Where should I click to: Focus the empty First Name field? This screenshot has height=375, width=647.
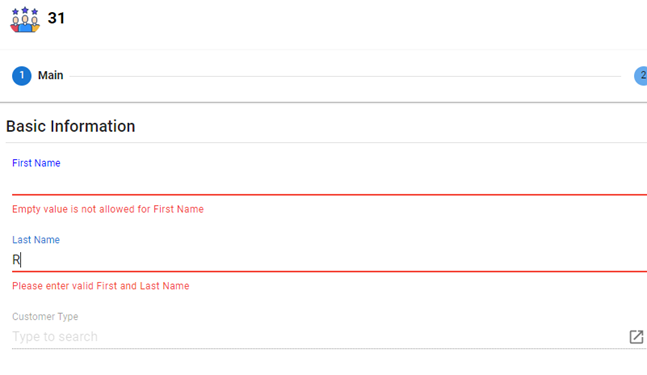[x=329, y=183]
